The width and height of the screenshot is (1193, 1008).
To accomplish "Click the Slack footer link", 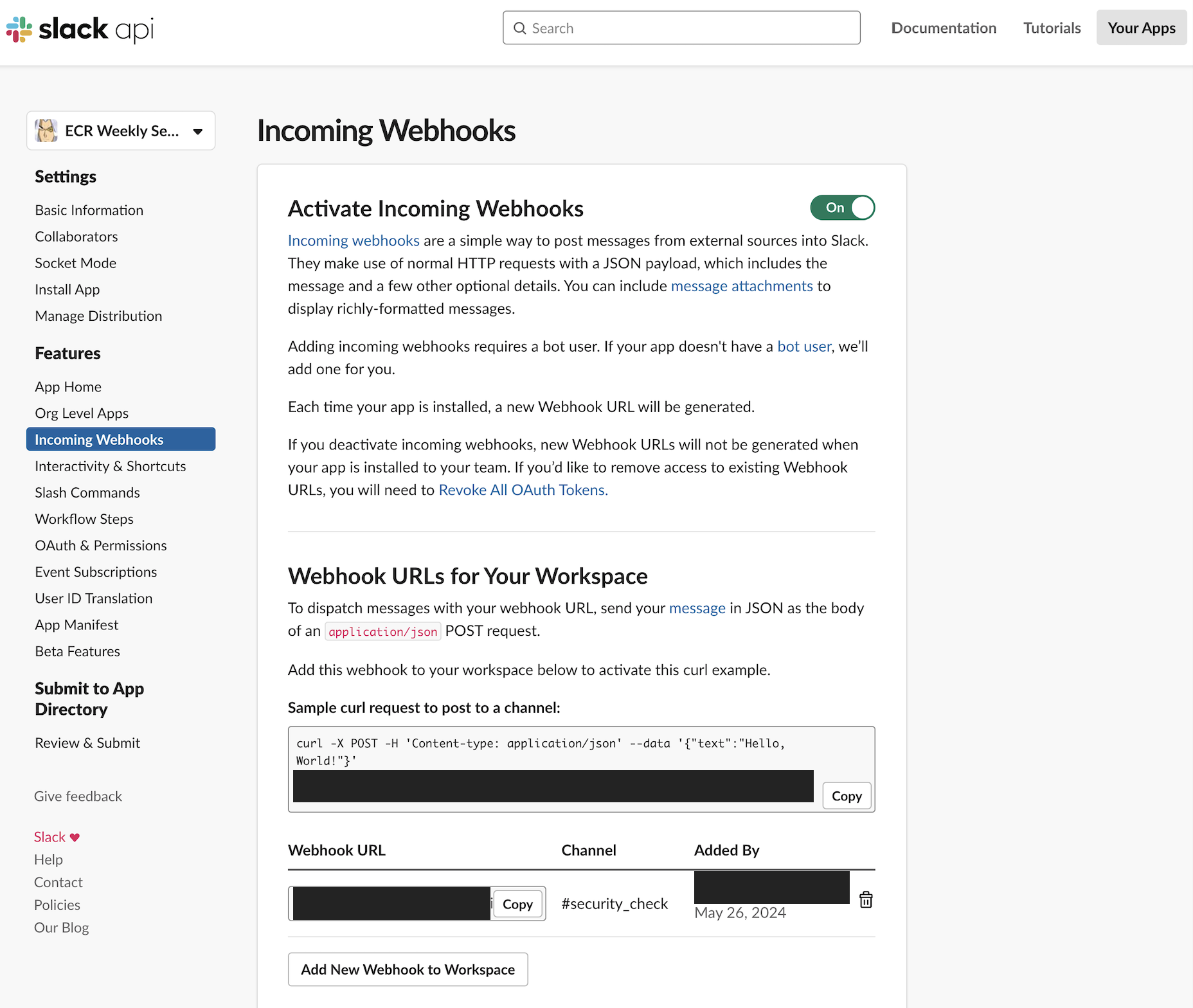I will click(x=49, y=837).
